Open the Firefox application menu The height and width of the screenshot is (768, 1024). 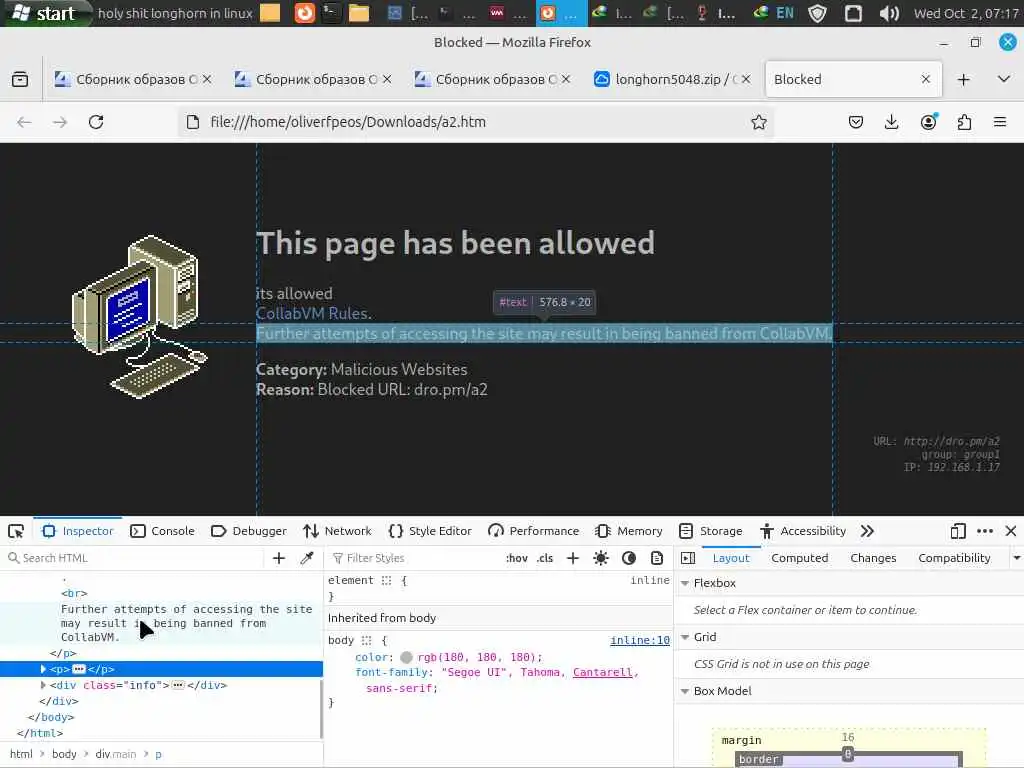tap(1000, 122)
